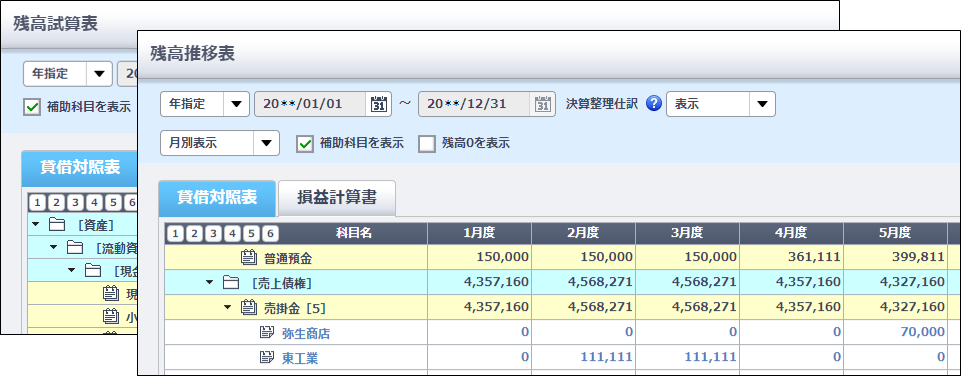Click the 資産 folder icon in 残高試算表

(56, 224)
